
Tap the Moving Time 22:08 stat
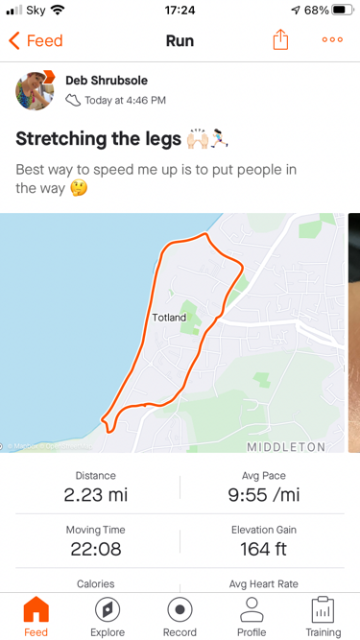96,542
